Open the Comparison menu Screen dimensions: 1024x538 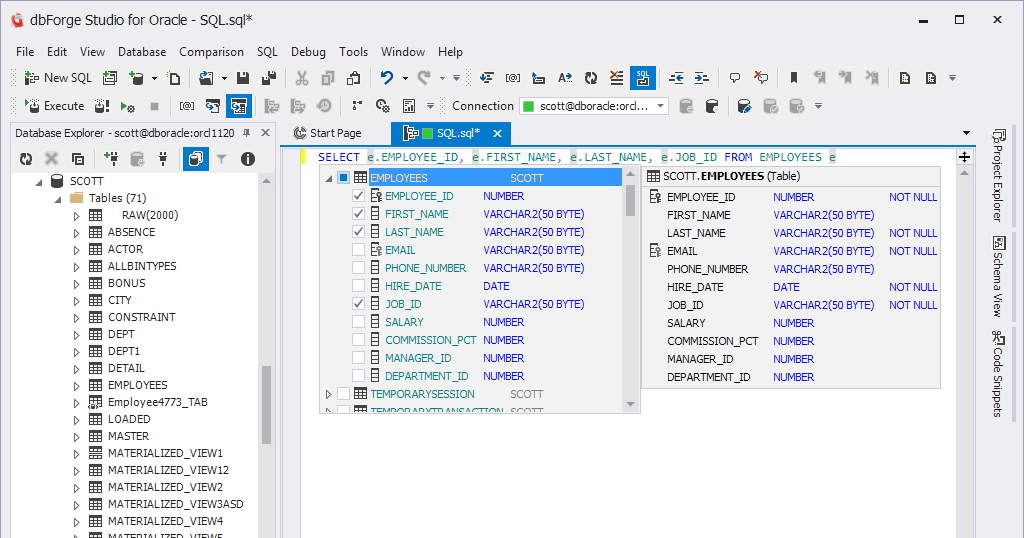click(212, 52)
